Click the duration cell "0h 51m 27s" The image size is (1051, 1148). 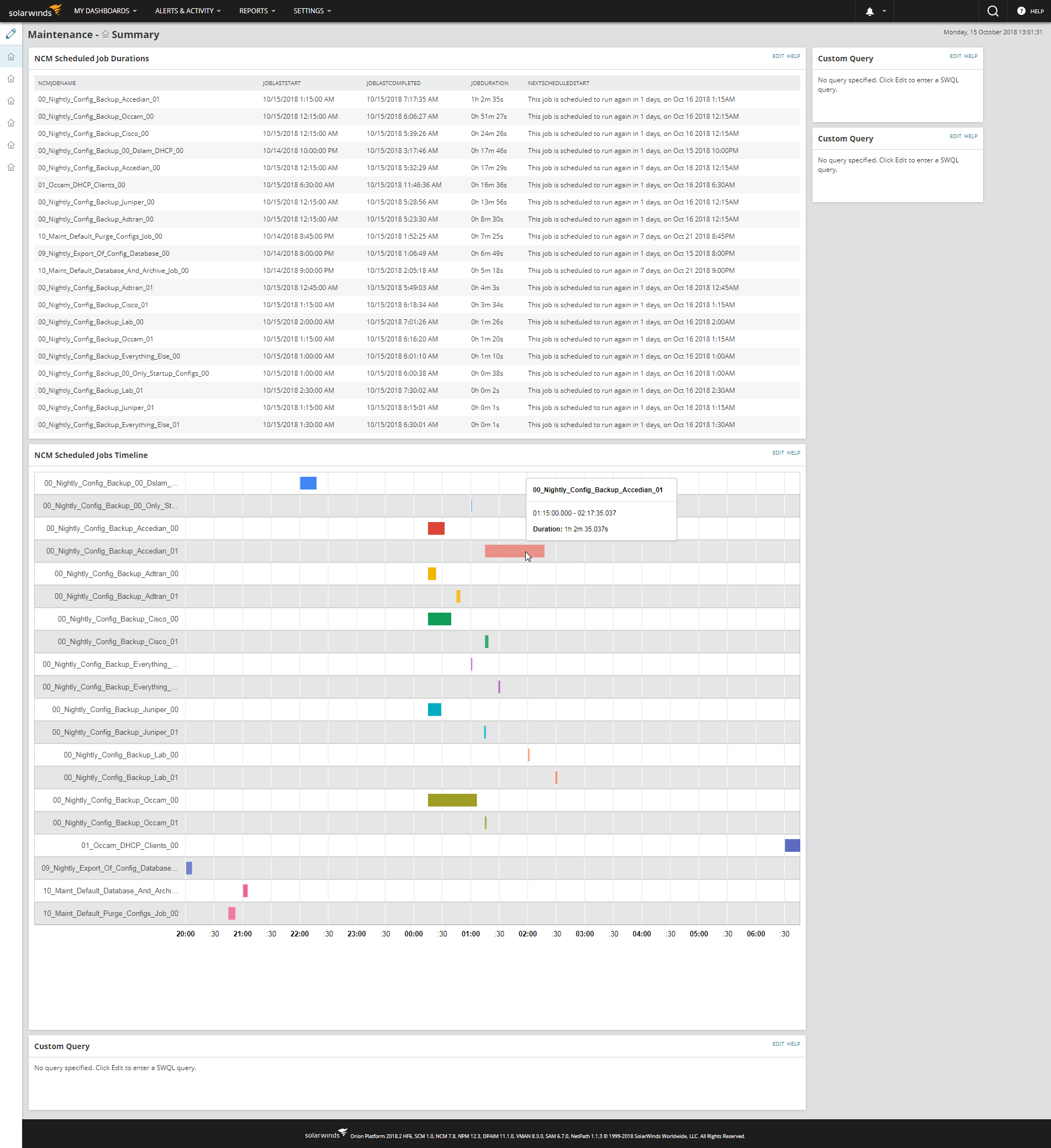pyautogui.click(x=489, y=117)
